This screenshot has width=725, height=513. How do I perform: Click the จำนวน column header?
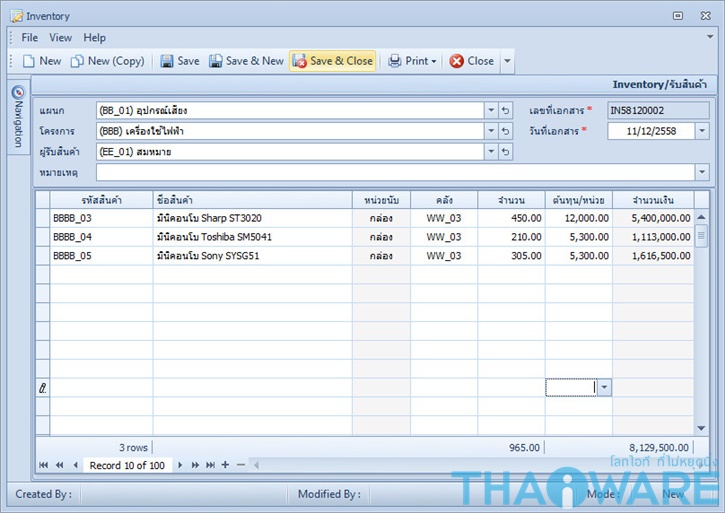coord(511,200)
